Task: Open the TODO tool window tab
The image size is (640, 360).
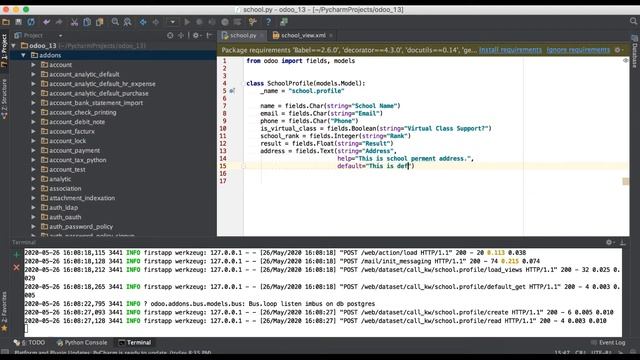Action: pyautogui.click(x=29, y=342)
